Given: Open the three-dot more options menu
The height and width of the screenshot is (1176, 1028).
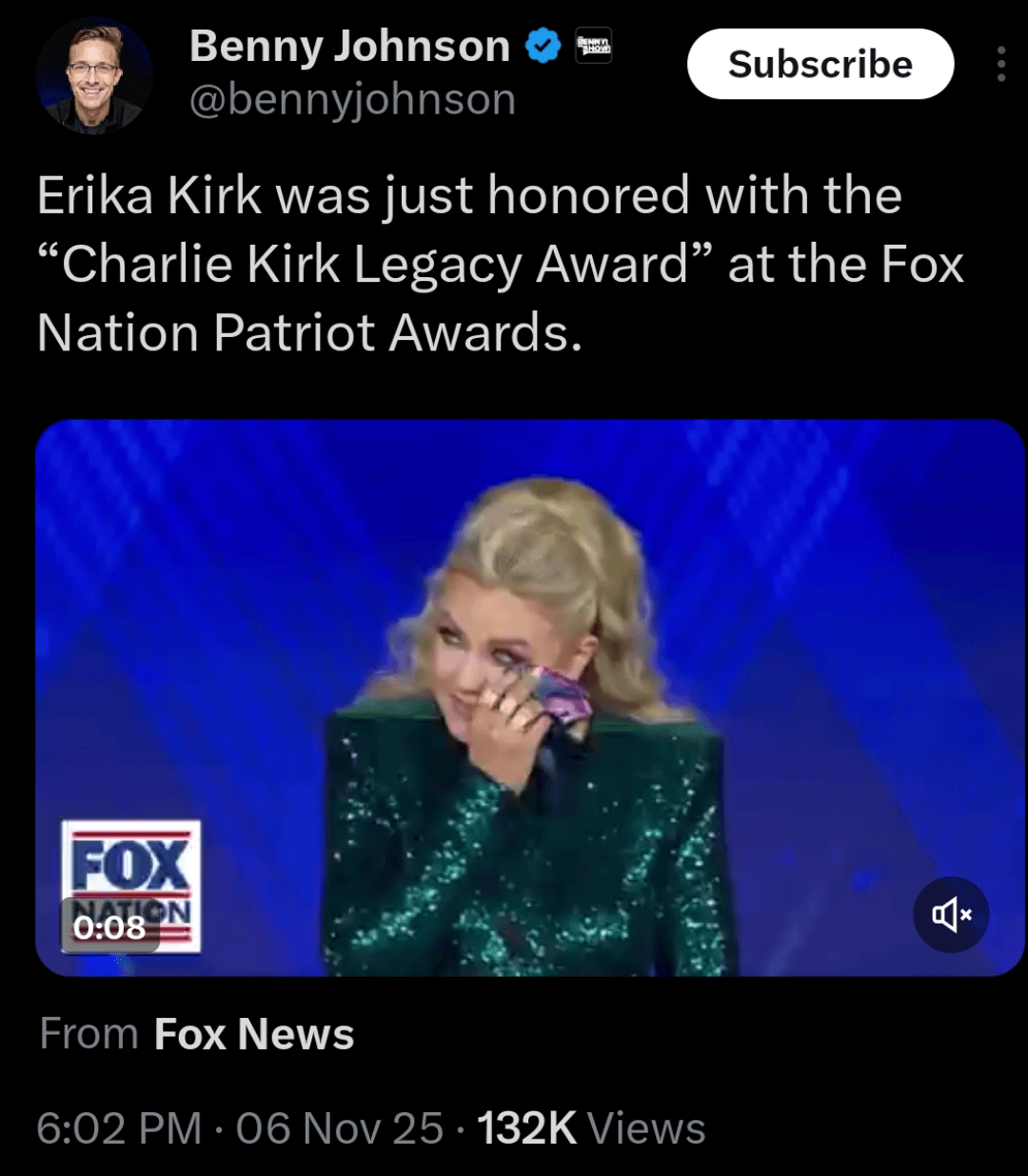Looking at the screenshot, I should 1000,64.
